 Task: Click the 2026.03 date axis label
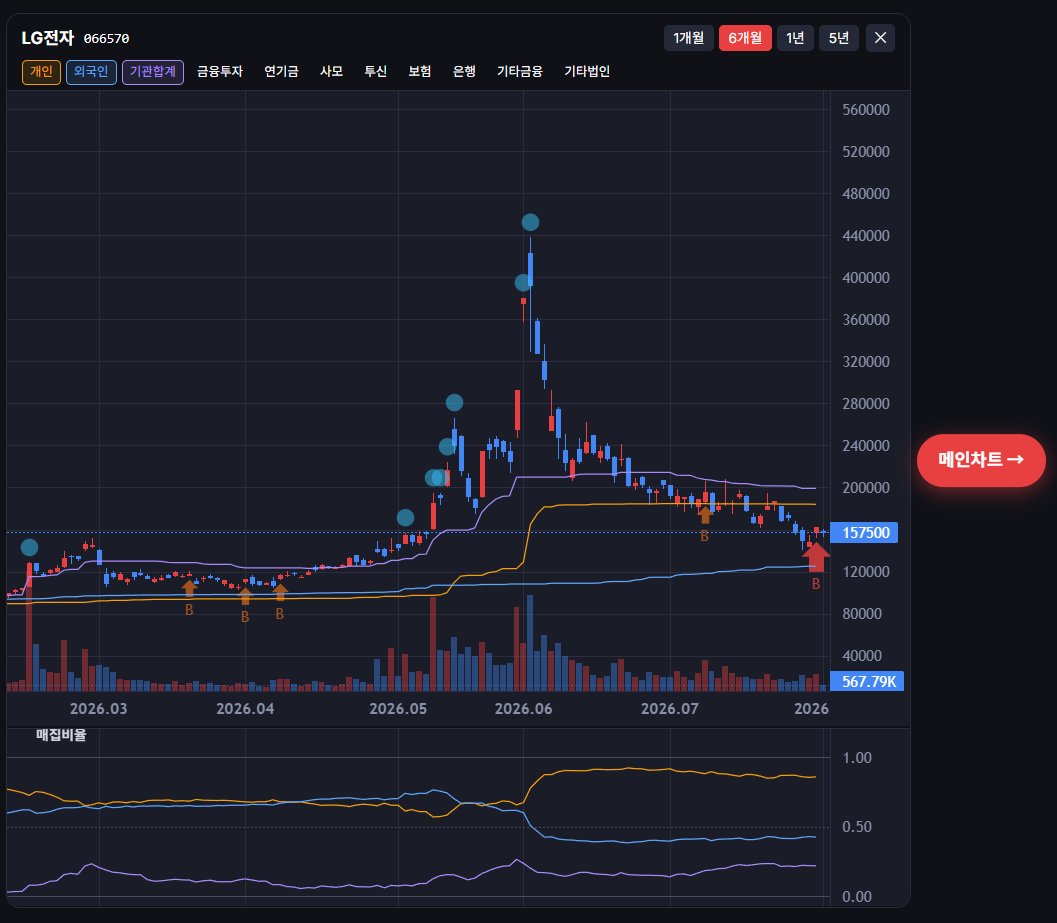tap(98, 709)
